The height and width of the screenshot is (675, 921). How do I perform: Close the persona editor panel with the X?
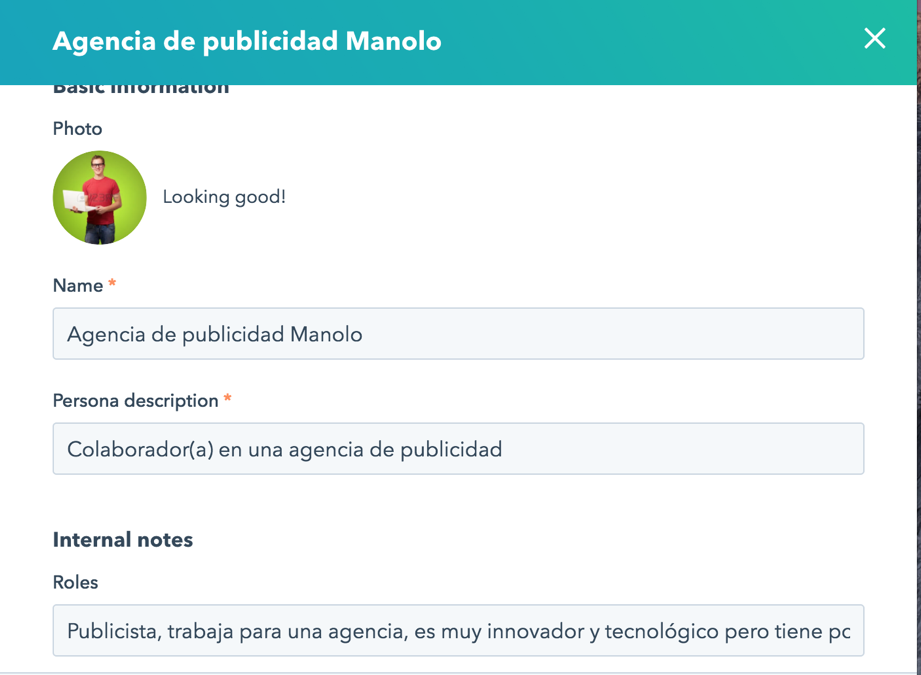point(875,39)
